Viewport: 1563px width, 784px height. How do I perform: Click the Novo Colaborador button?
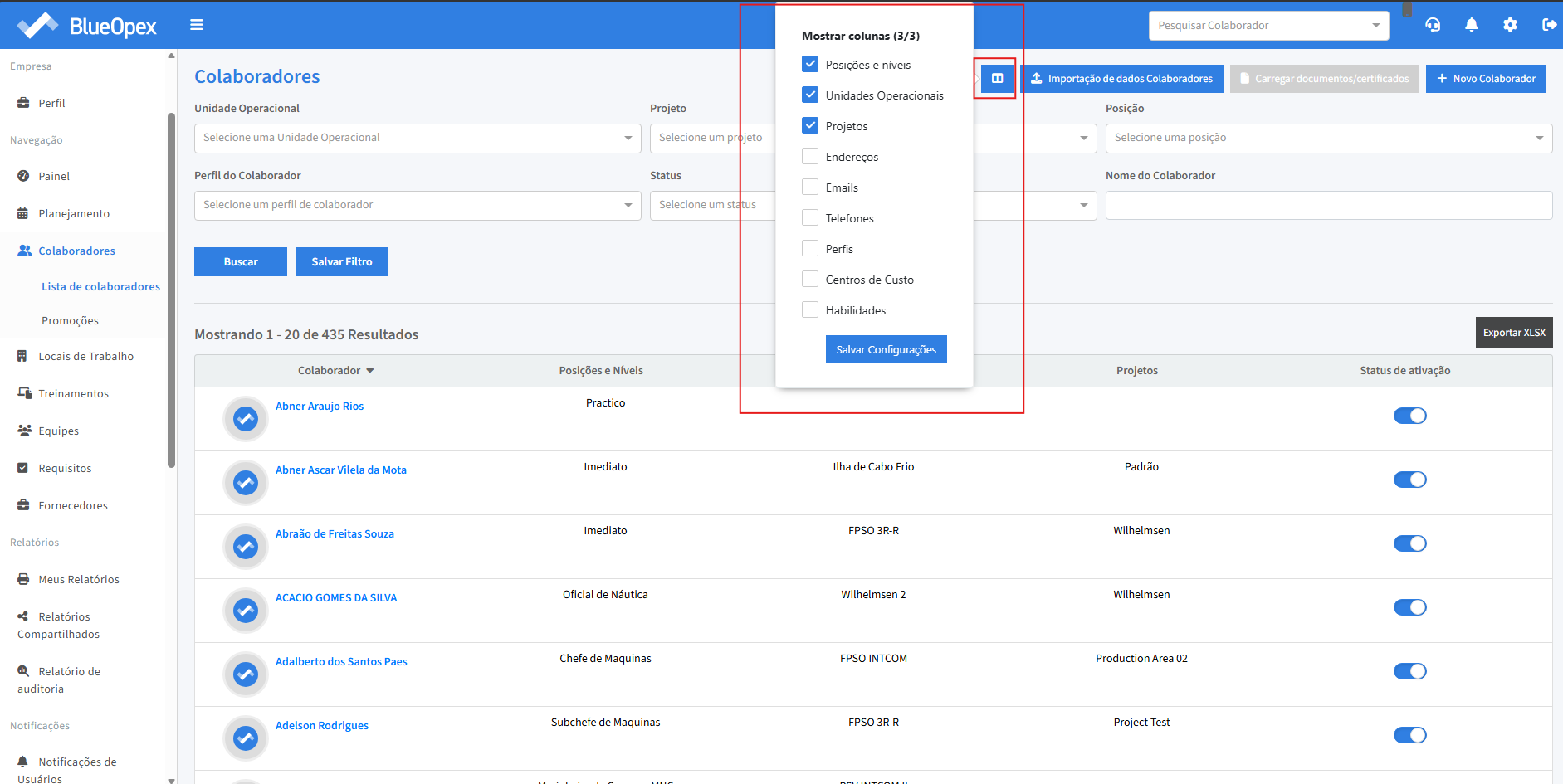[x=1486, y=79]
